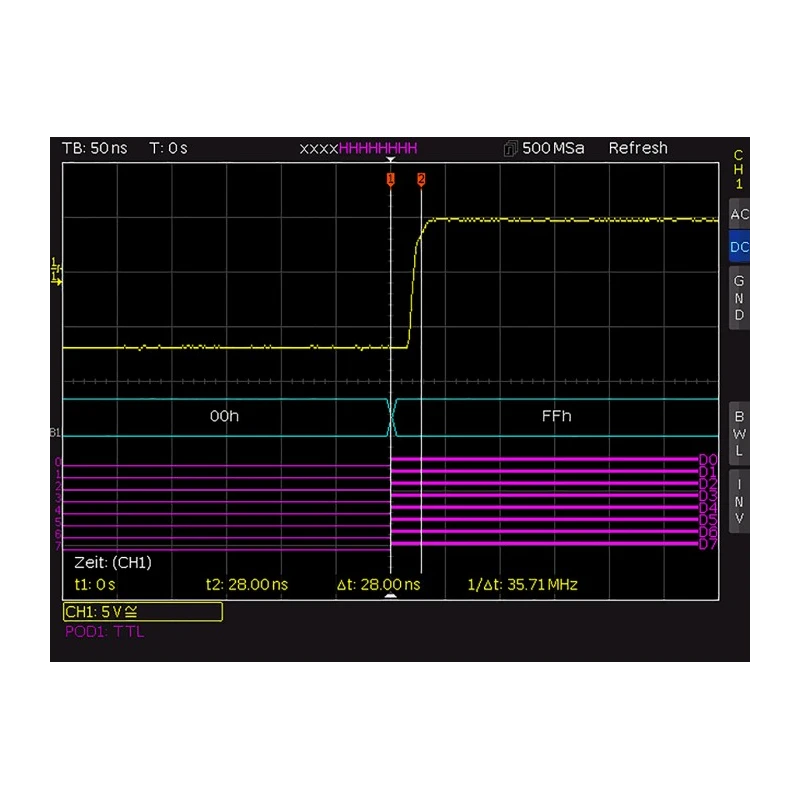Click memory depth icon beside 500 MSa
Screen dimensions: 800x800
(510, 148)
